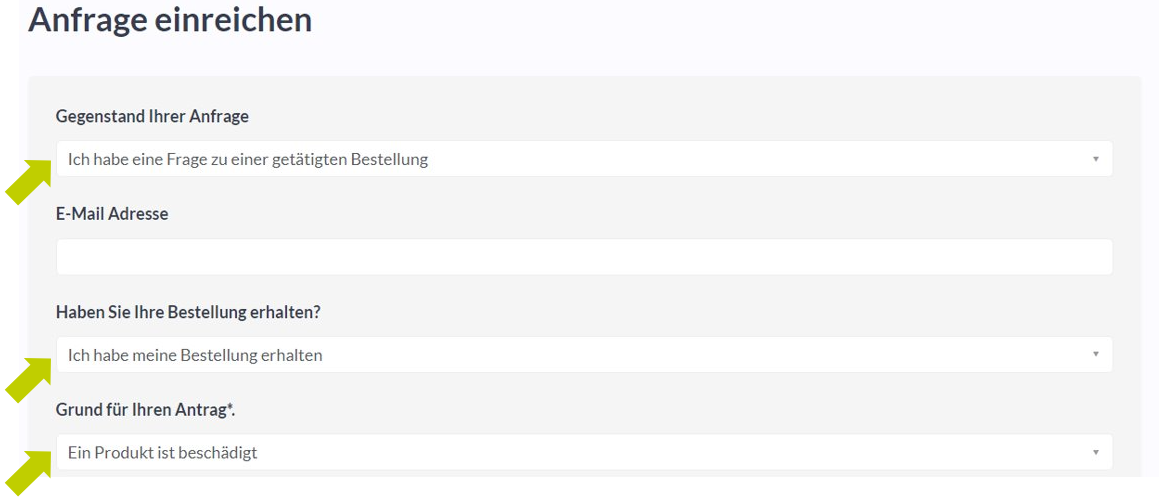This screenshot has width=1159, height=503.
Task: Click the green arrow beside the Gegenstand dropdown
Action: (x=28, y=180)
